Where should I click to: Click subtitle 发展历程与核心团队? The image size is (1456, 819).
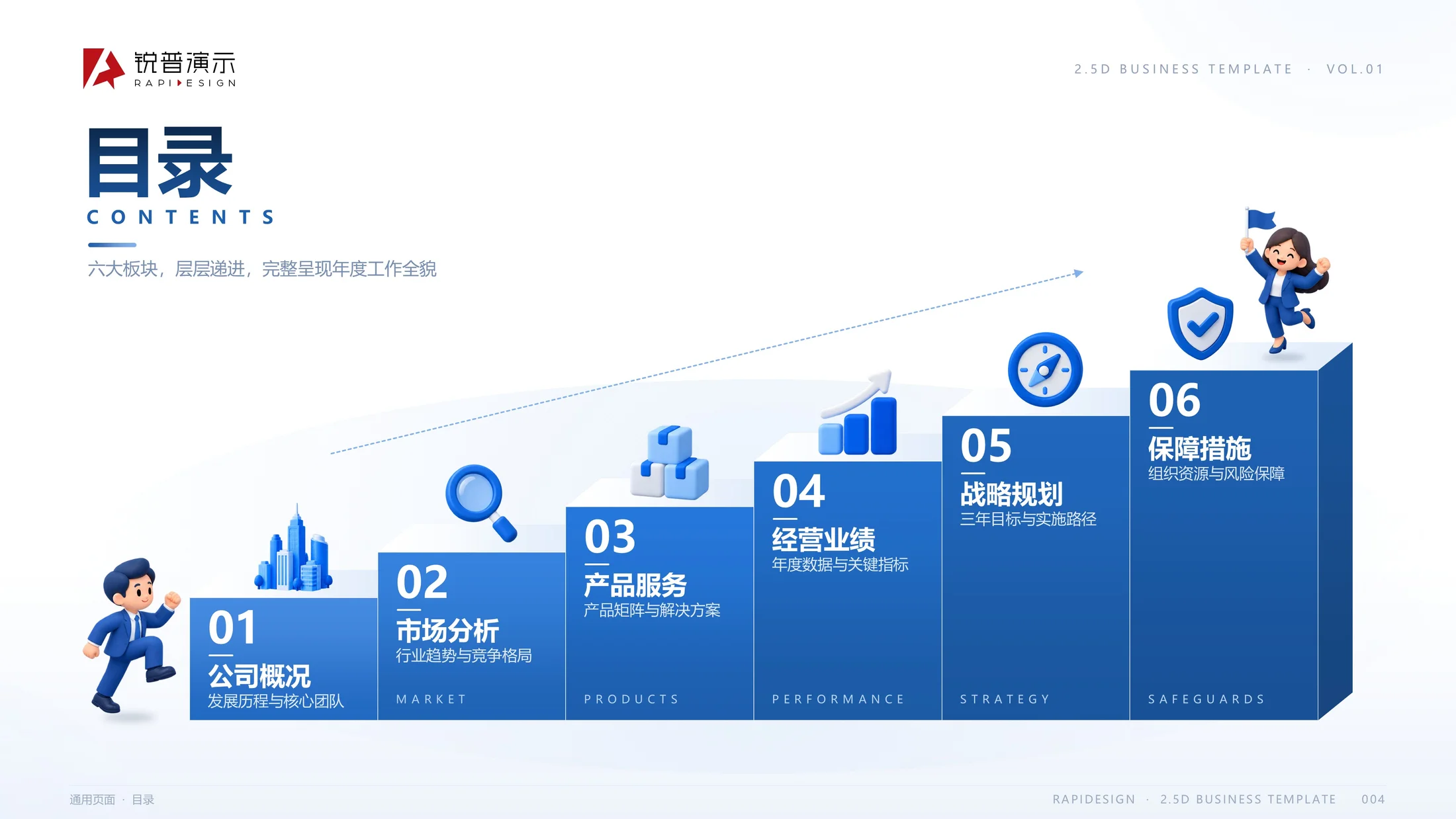point(276,701)
